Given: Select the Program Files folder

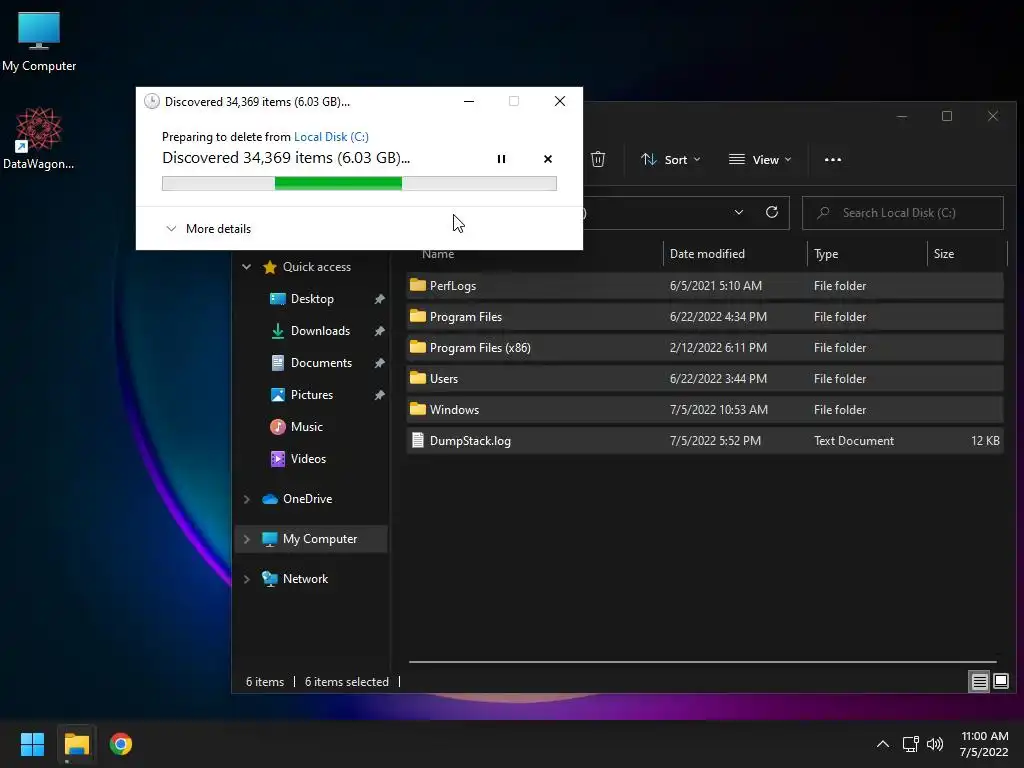Looking at the screenshot, I should [x=705, y=317].
